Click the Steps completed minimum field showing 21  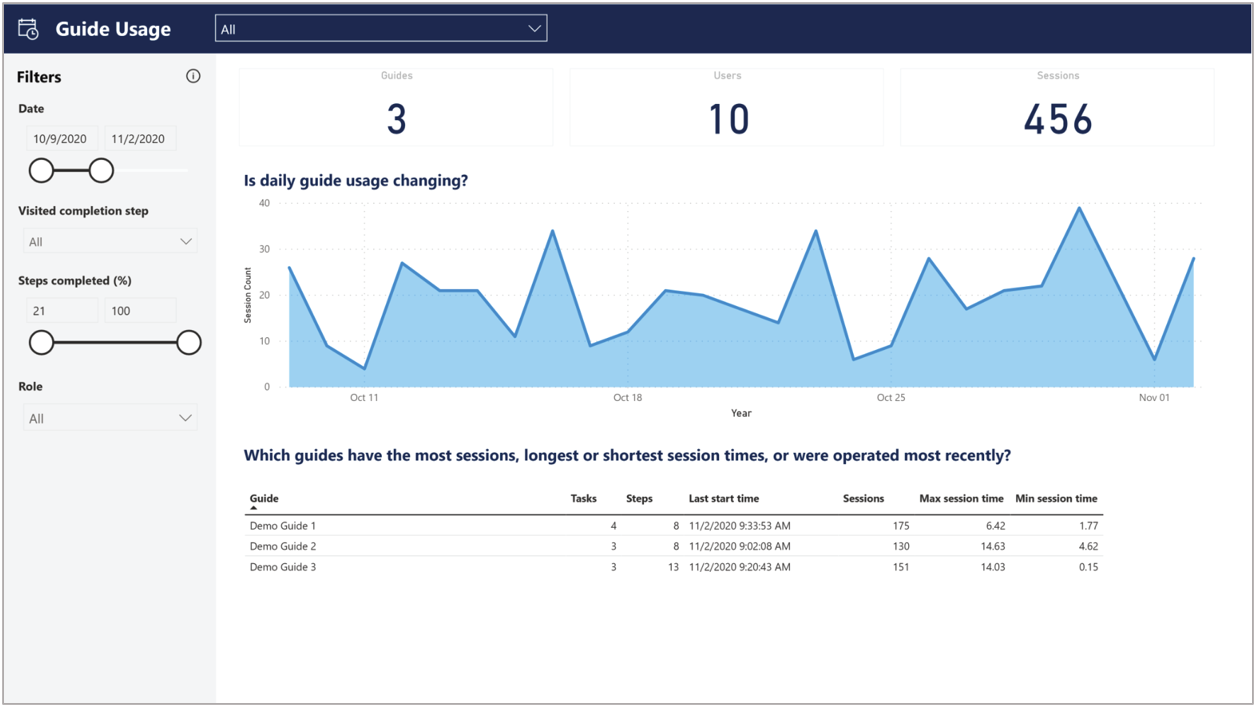[61, 310]
